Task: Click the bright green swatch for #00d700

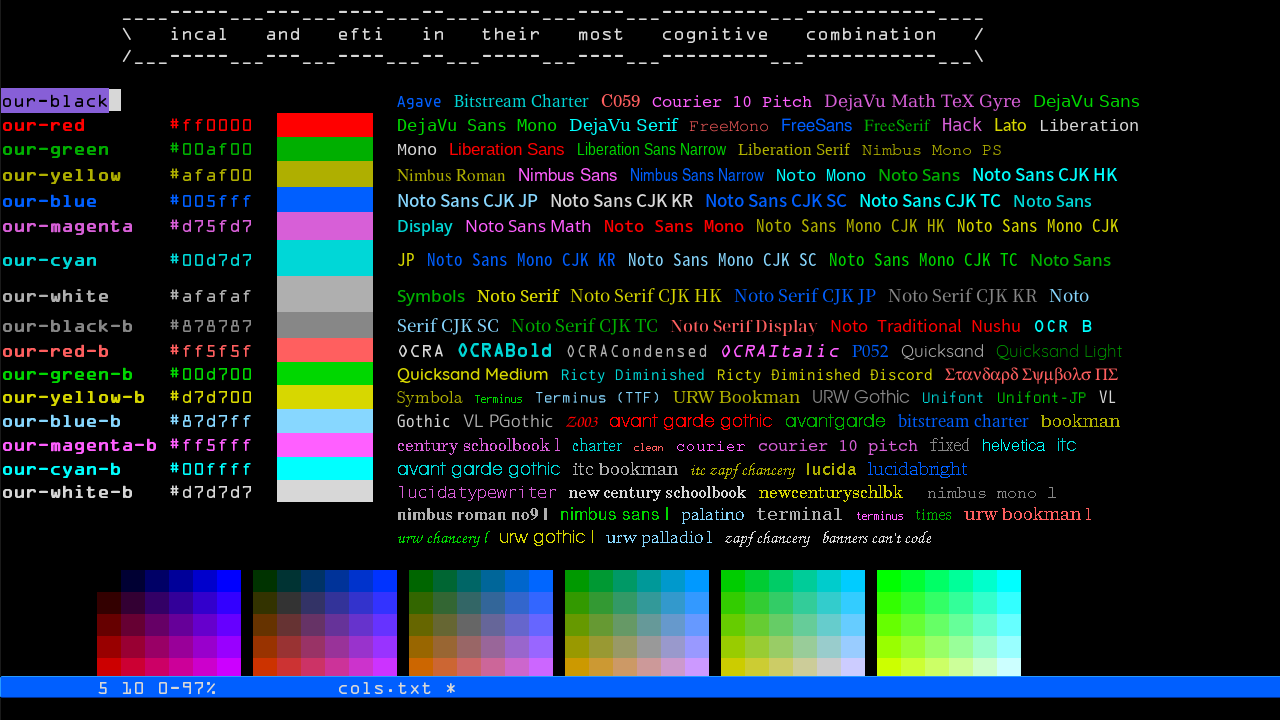Action: click(x=325, y=374)
